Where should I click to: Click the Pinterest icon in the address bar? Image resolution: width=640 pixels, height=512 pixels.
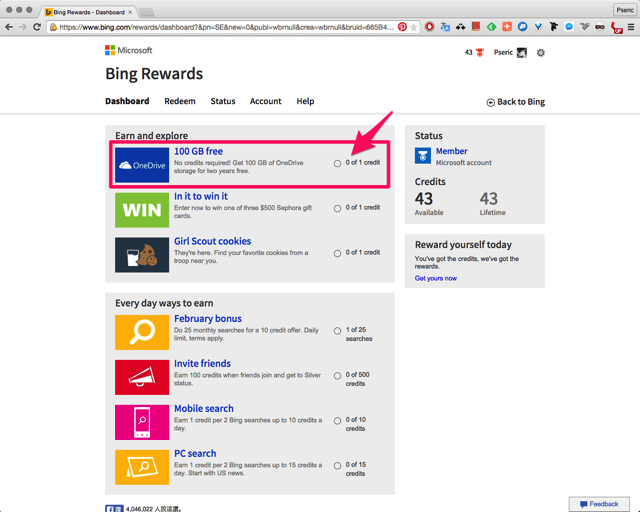click(402, 27)
